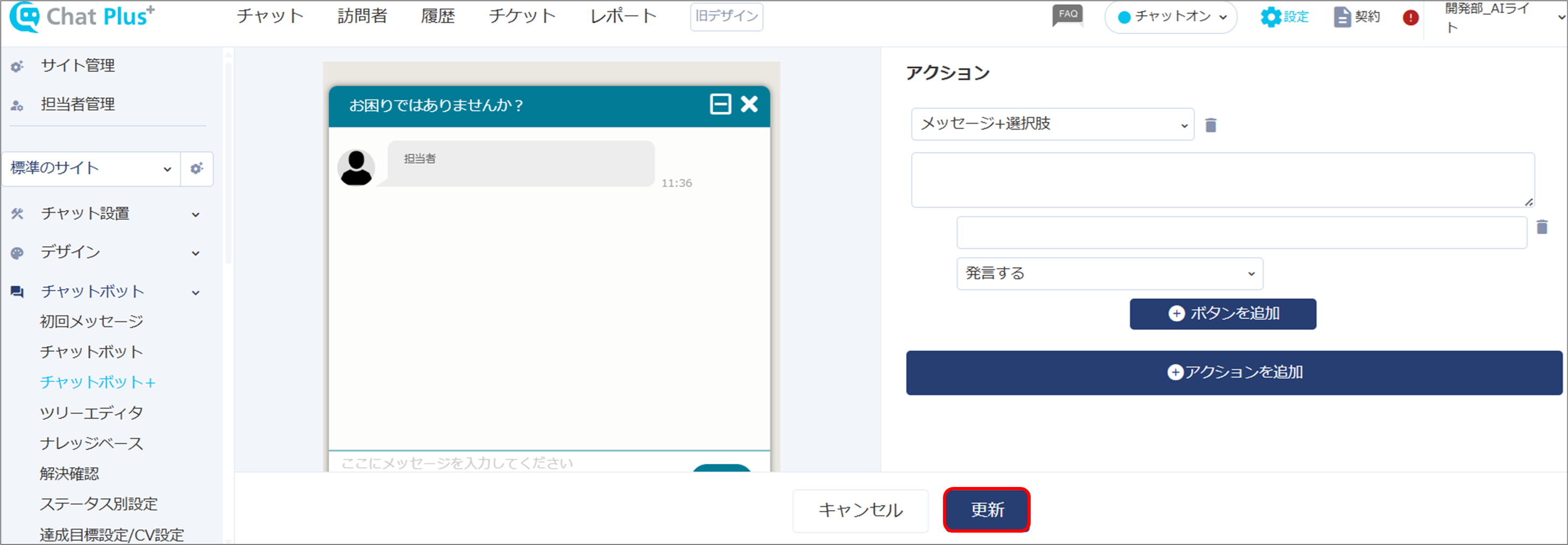Click the 担当者管理 people icon
The width and height of the screenshot is (1568, 545).
(17, 105)
